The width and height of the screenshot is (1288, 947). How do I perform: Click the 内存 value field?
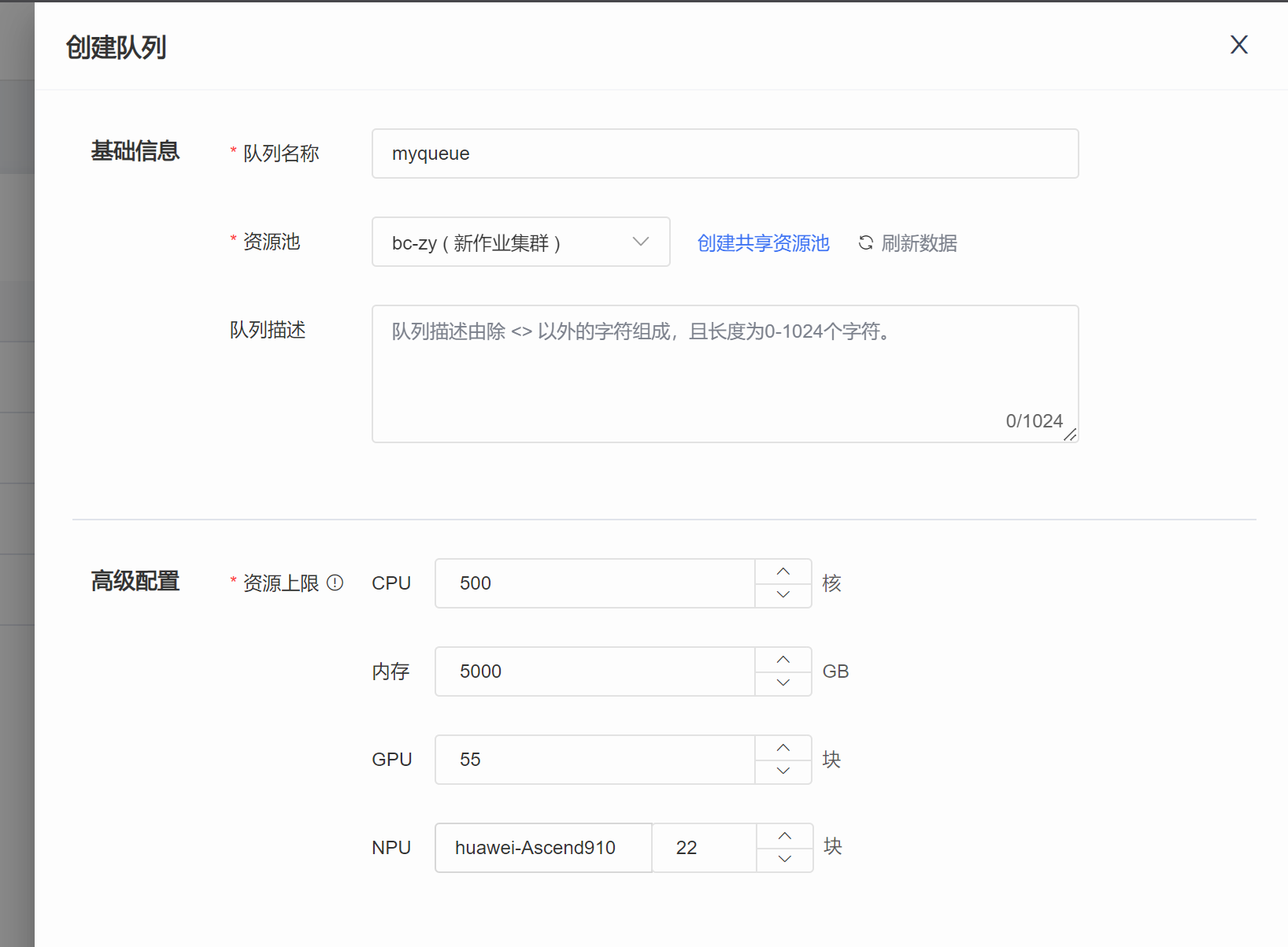(594, 671)
